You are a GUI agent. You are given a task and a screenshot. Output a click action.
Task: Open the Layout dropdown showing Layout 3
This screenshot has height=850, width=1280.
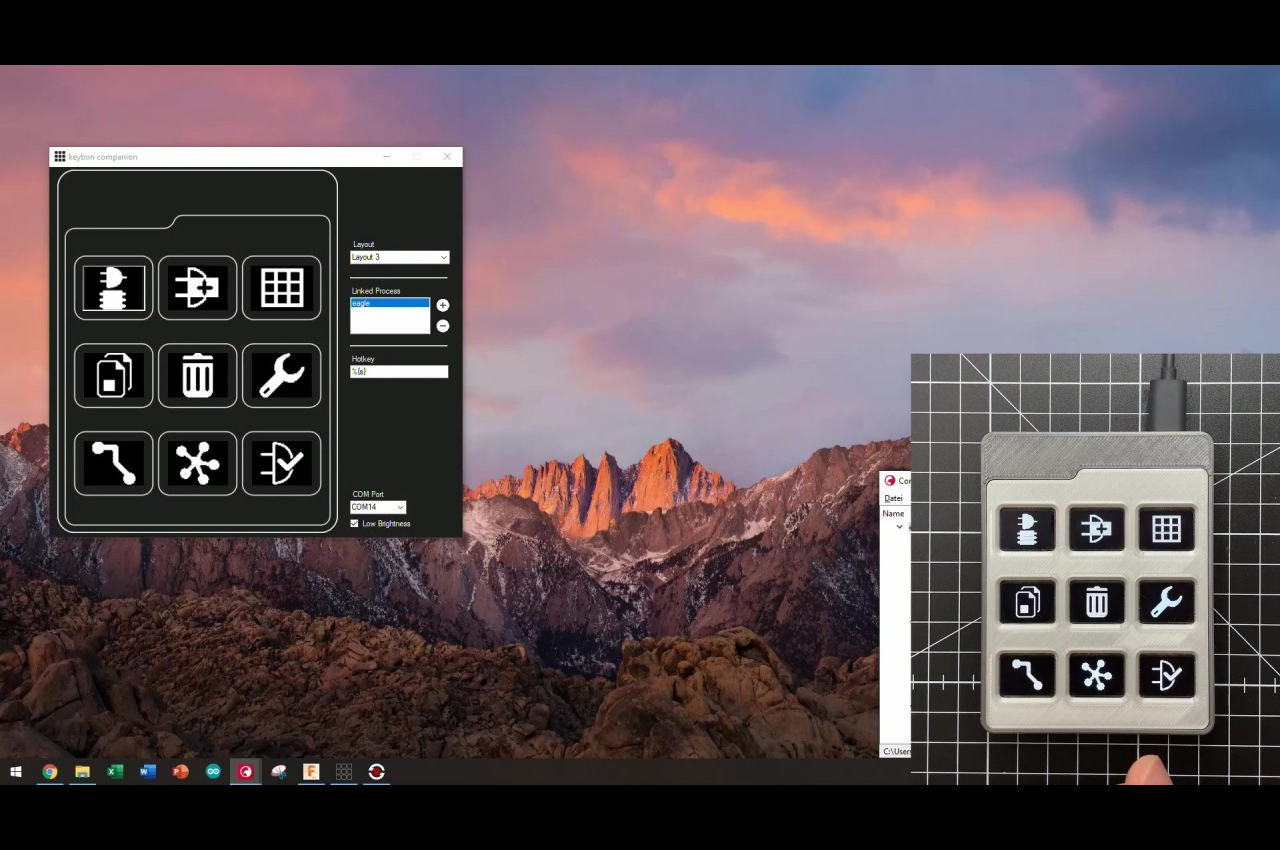pos(399,257)
